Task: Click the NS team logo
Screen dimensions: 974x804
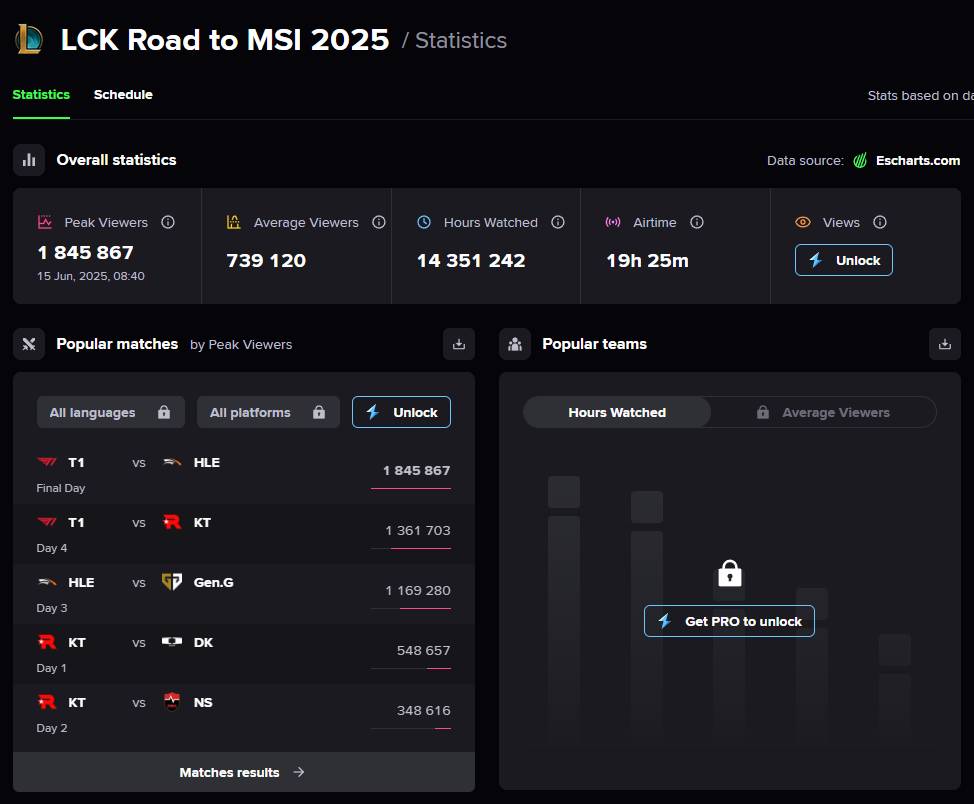Action: coord(172,702)
